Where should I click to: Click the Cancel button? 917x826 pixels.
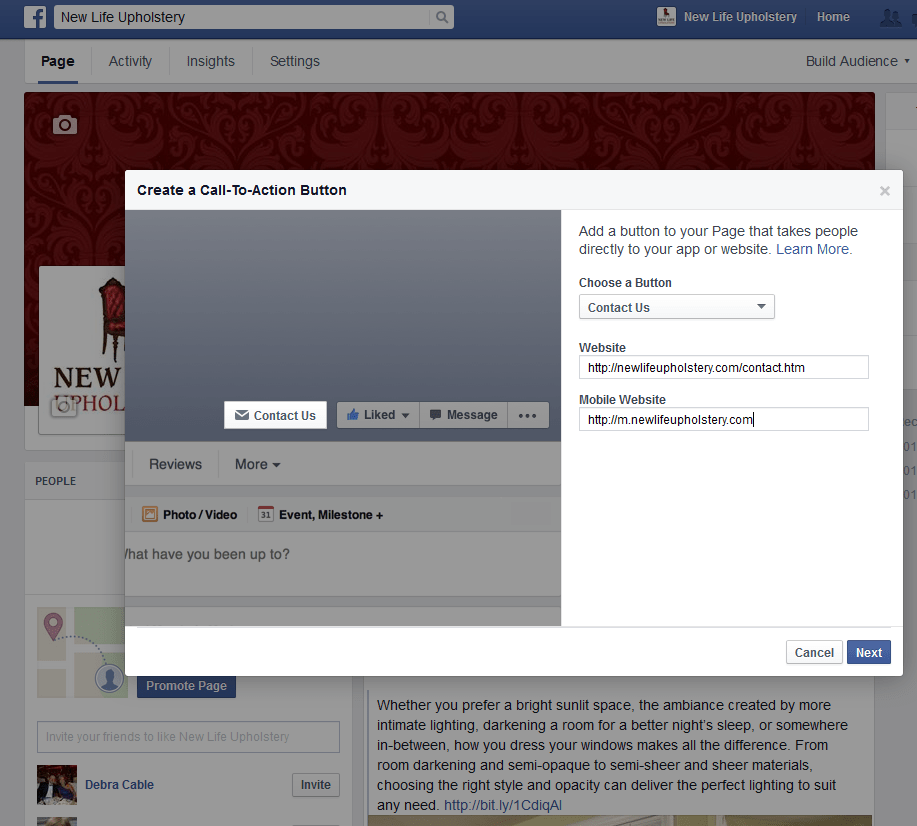point(813,652)
